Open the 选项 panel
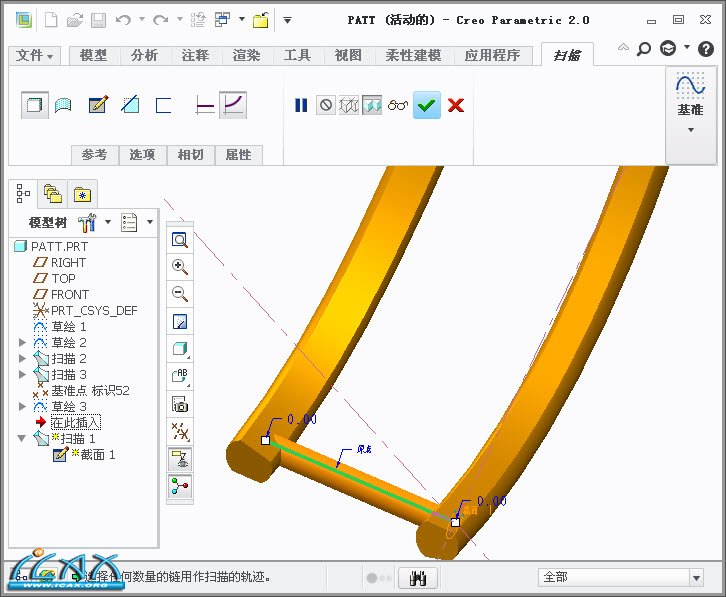726x597 pixels. tap(142, 155)
